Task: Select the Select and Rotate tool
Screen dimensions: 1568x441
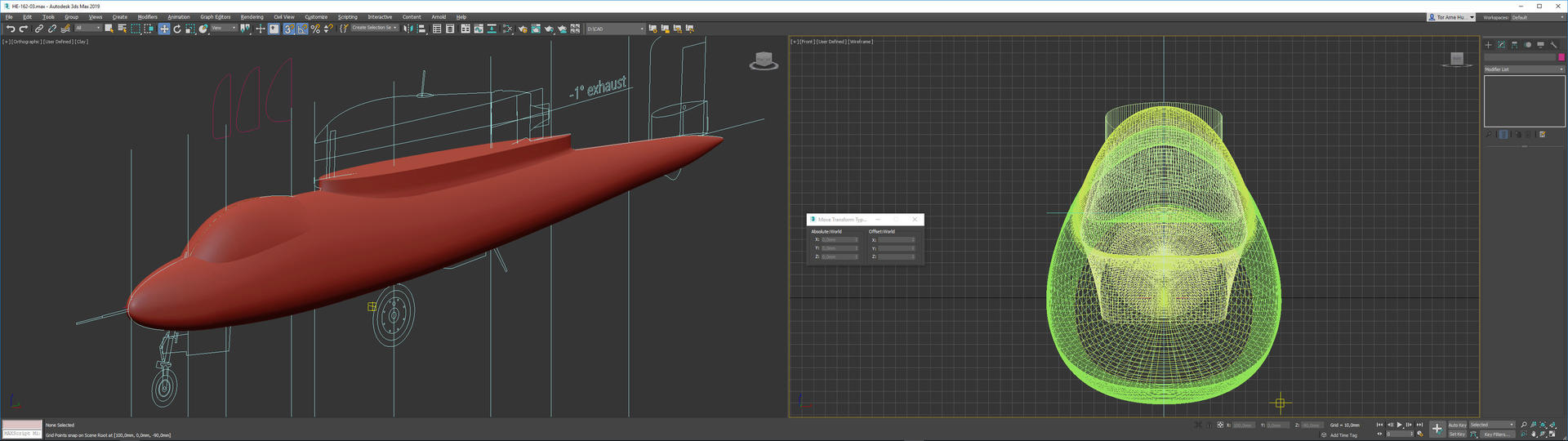Action: [177, 29]
